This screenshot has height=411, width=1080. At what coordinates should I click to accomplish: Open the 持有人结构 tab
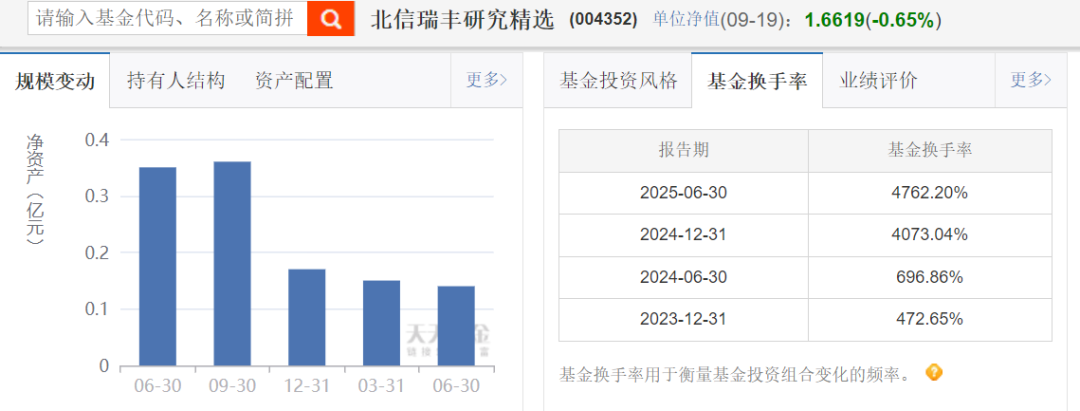(176, 81)
